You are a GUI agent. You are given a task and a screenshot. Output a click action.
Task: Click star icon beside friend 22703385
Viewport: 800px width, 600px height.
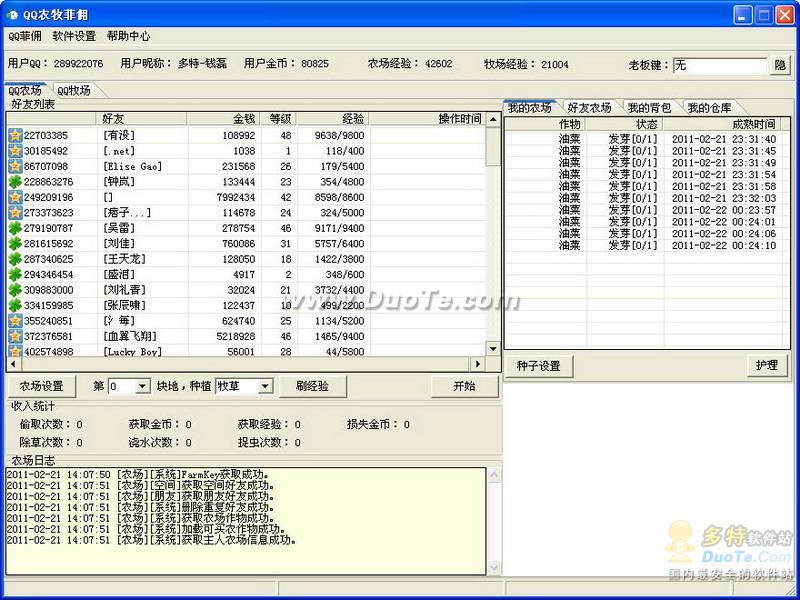pyautogui.click(x=15, y=136)
